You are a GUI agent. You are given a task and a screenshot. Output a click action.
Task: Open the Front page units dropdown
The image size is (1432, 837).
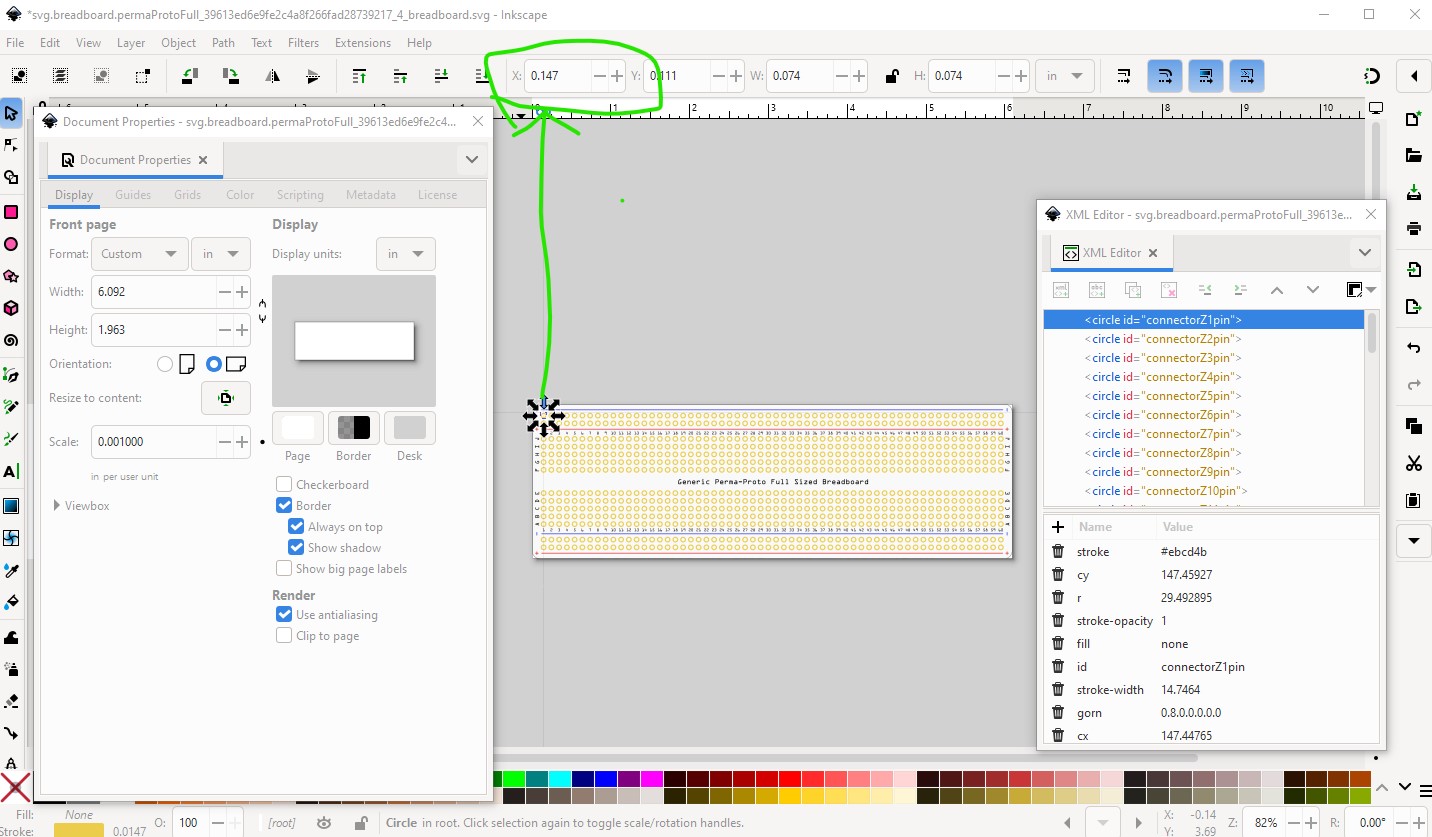pos(221,254)
